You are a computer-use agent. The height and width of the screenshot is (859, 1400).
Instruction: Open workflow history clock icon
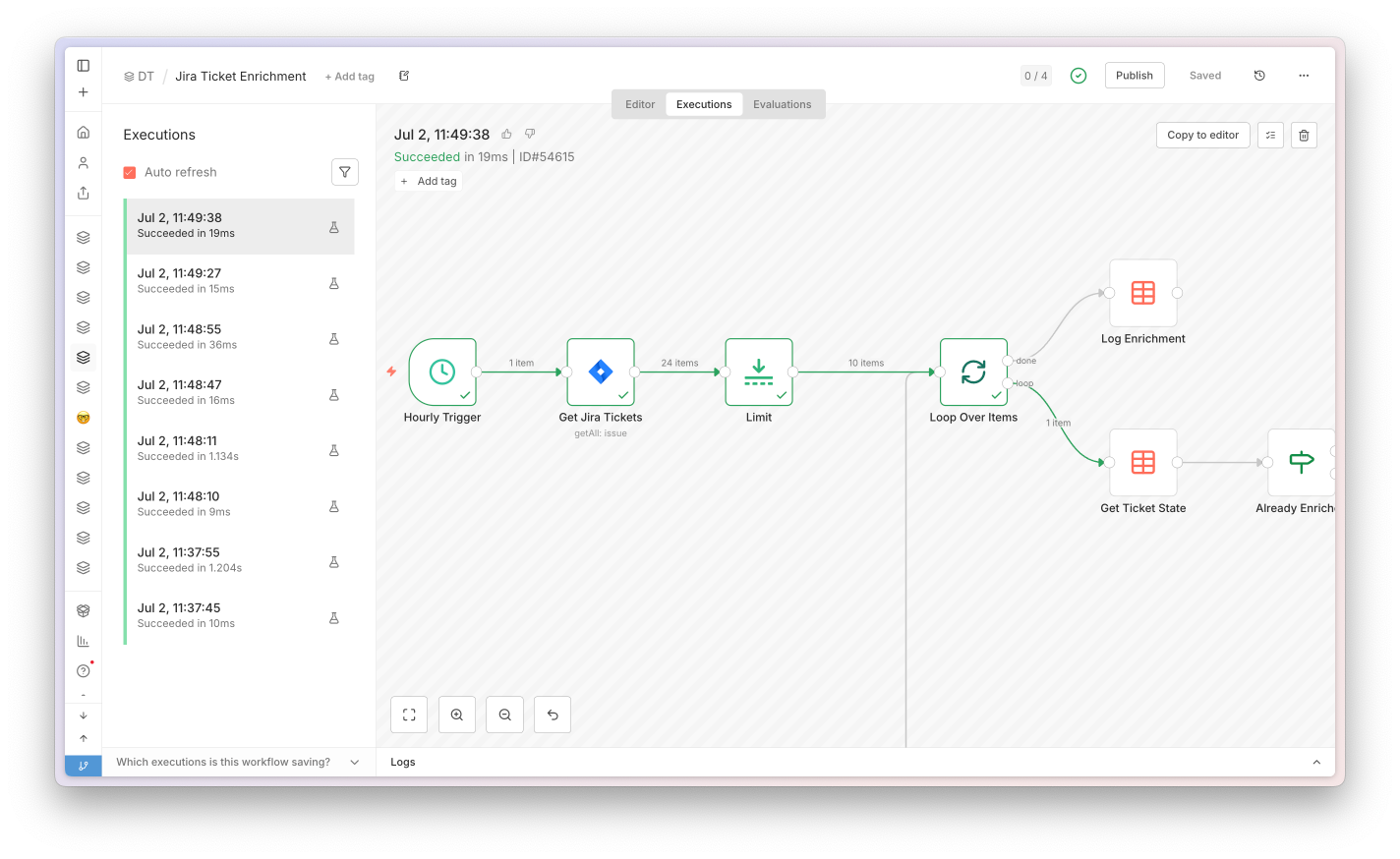(1259, 76)
